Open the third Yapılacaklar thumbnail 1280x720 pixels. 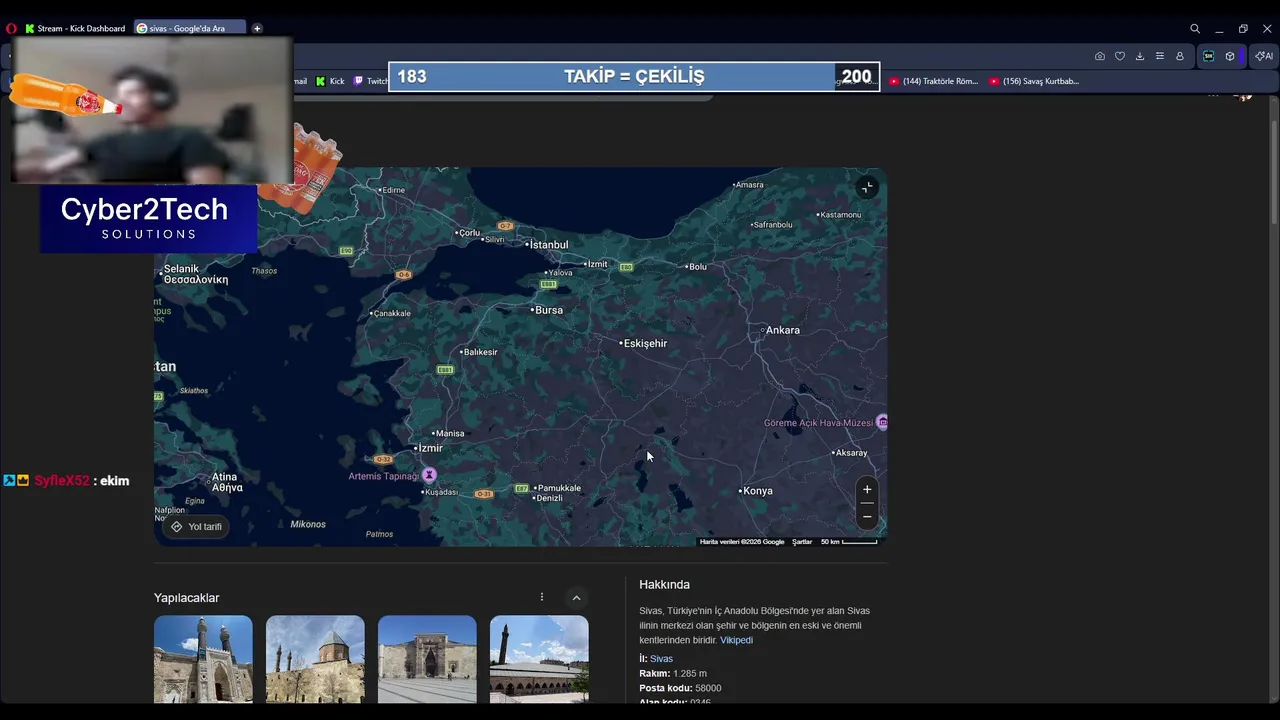[427, 659]
